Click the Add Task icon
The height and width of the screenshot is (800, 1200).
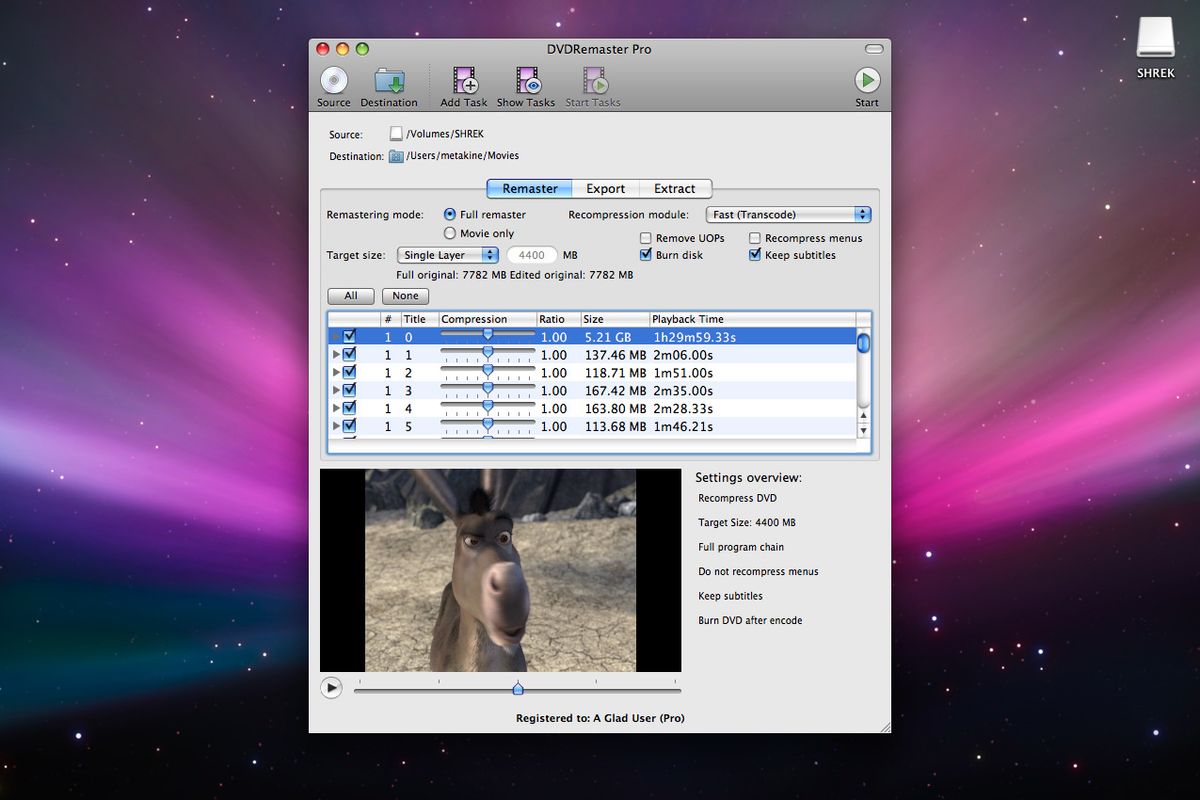click(x=462, y=78)
